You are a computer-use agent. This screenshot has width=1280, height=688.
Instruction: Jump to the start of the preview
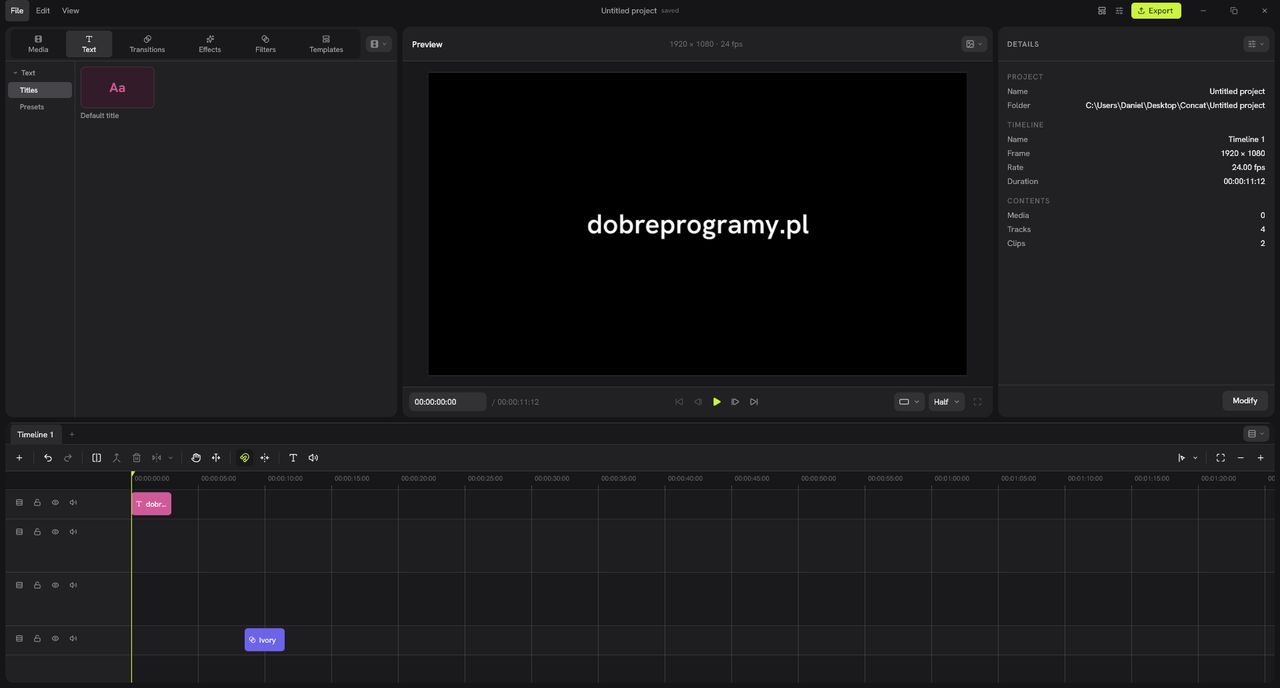pos(679,402)
